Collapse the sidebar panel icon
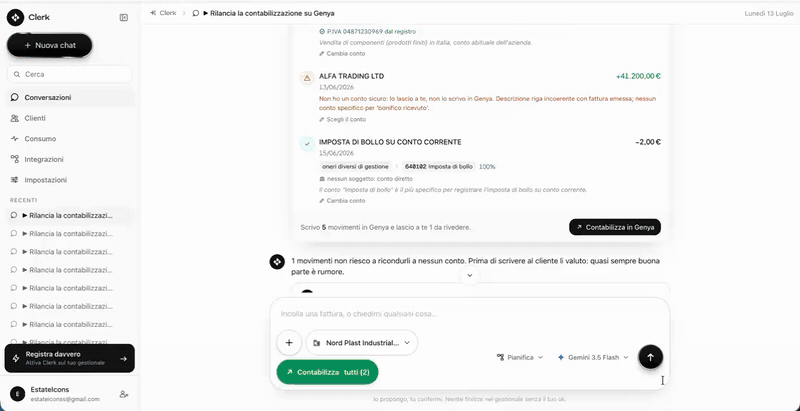The height and width of the screenshot is (411, 800). 123,18
